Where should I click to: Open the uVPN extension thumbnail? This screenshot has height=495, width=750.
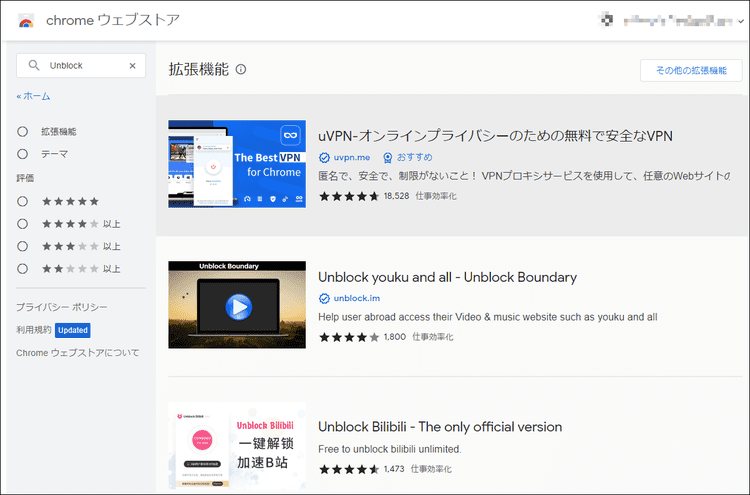coord(237,164)
